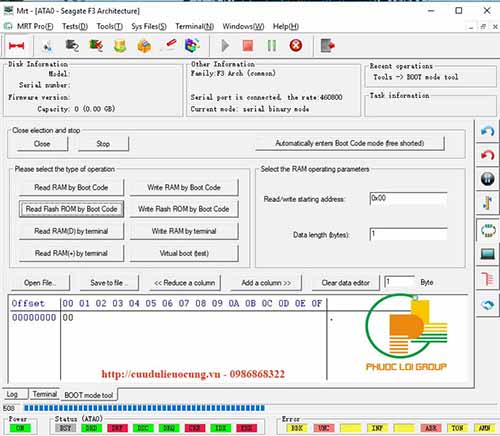Click the pink UNC error indicator
500x436 pixels.
click(x=324, y=428)
